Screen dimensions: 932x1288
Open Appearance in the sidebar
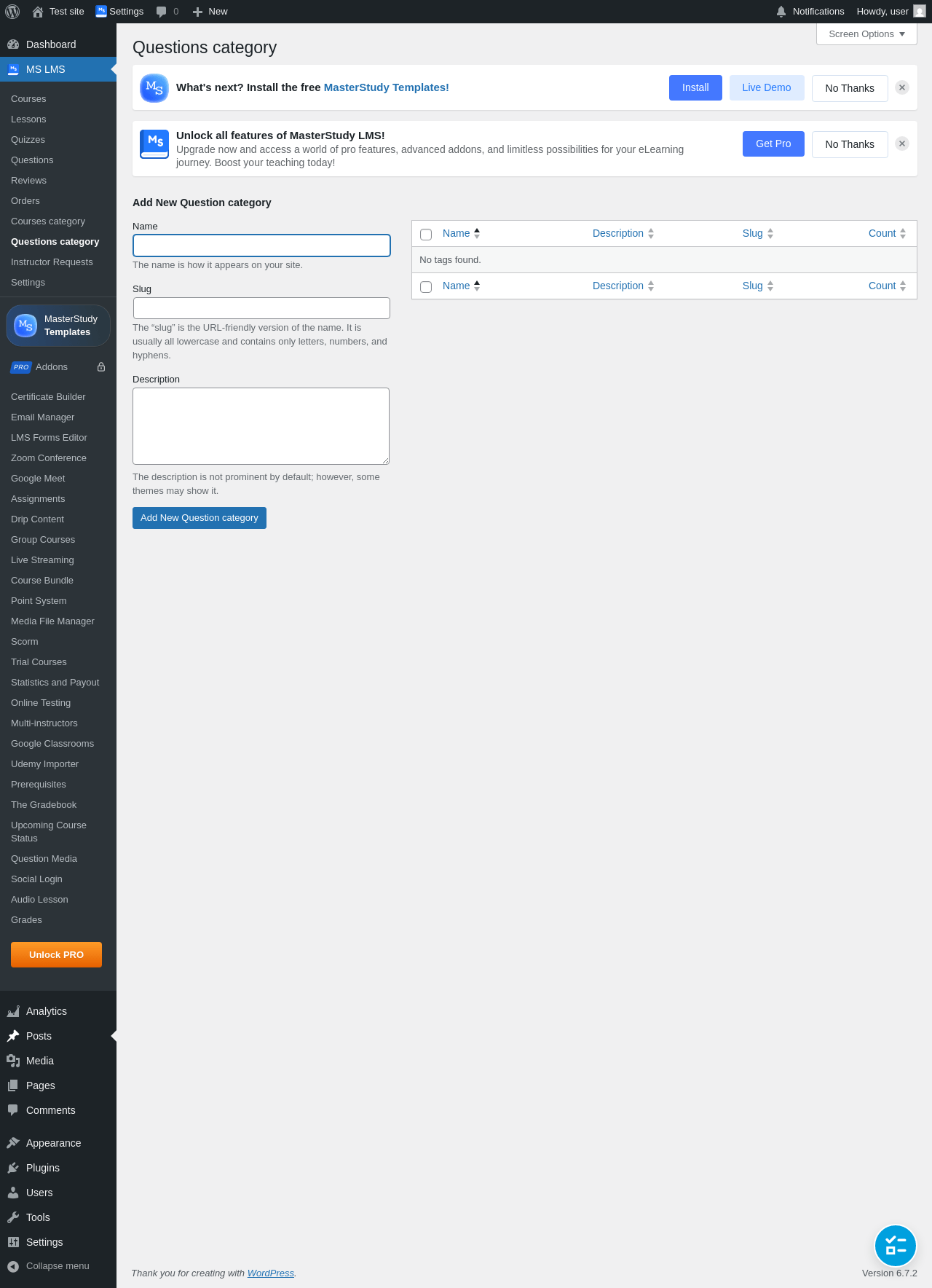58,1143
